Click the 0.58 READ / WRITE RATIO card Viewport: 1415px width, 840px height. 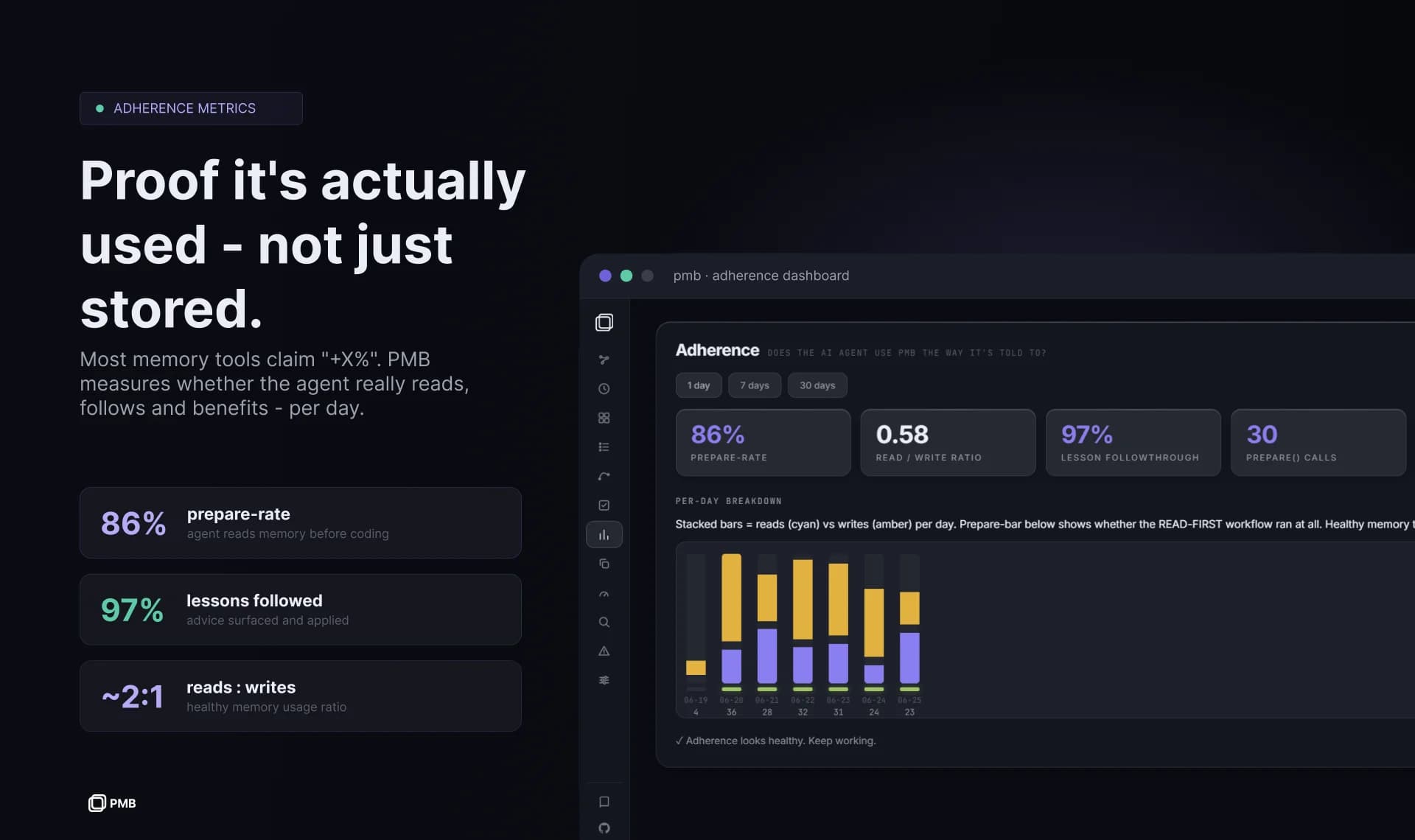(948, 443)
